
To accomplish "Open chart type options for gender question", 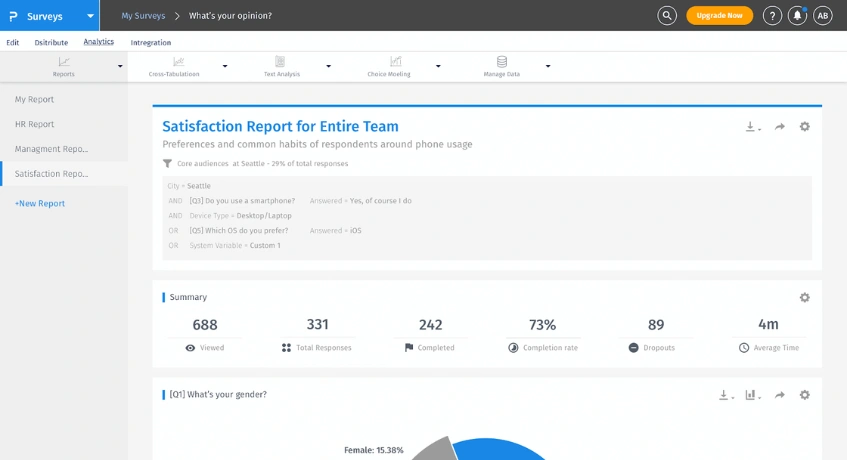I will 752,395.
